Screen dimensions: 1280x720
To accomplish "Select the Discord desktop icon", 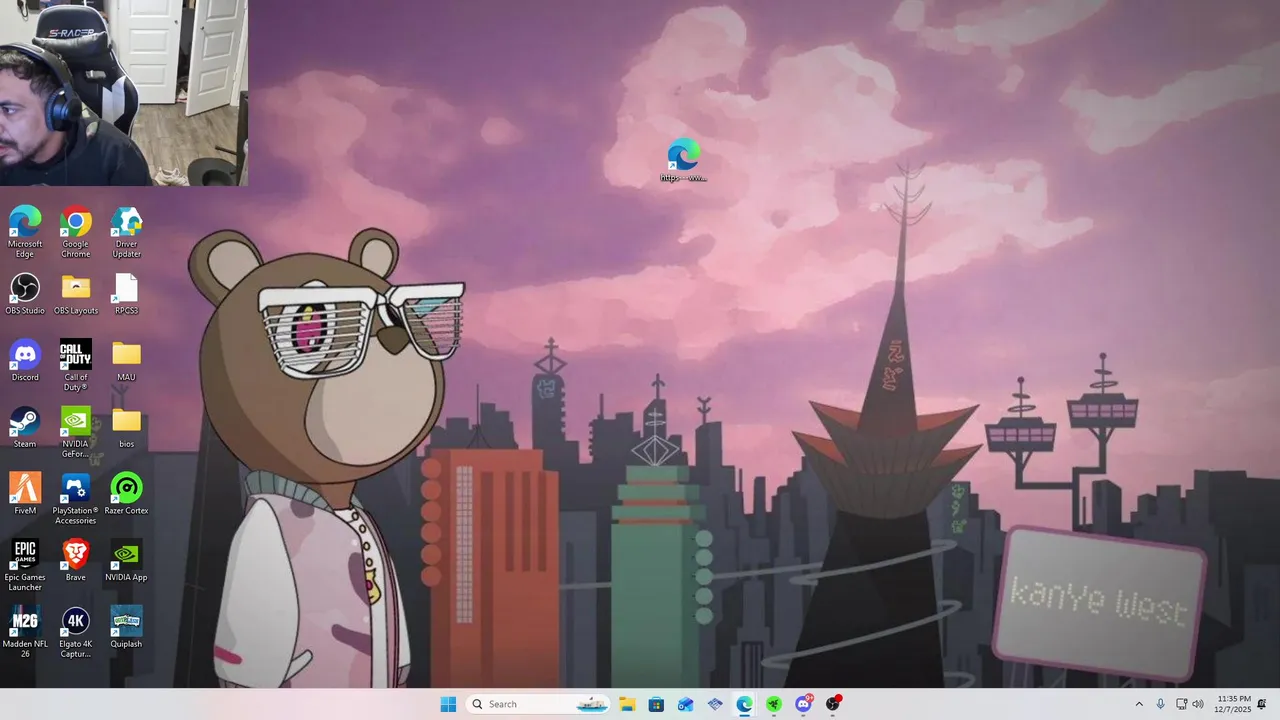I will (25, 360).
